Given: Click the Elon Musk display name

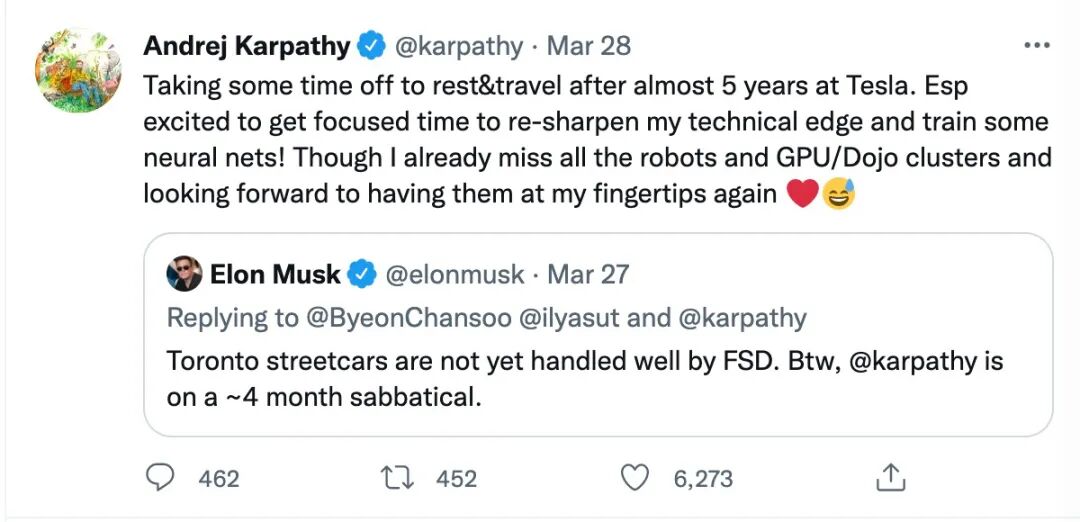Looking at the screenshot, I should point(275,273).
